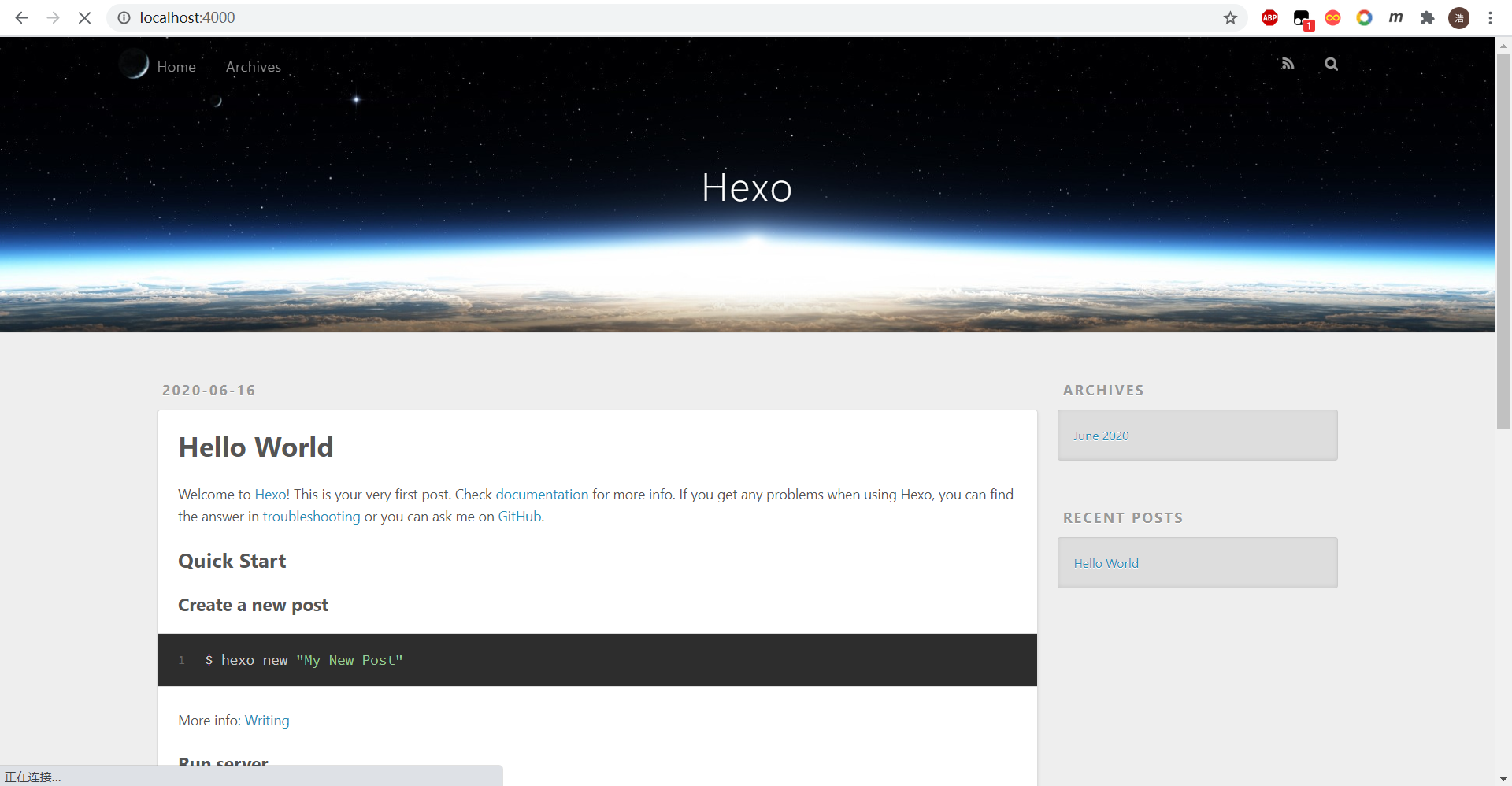
Task: Open Chrome's three-dot menu
Action: (1490, 18)
